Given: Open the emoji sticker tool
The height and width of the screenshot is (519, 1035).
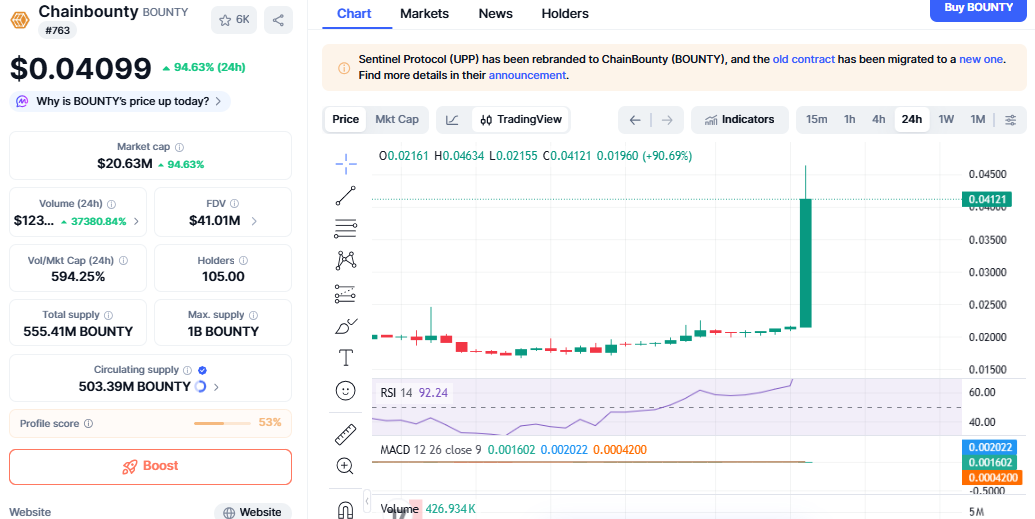Looking at the screenshot, I should 346,391.
